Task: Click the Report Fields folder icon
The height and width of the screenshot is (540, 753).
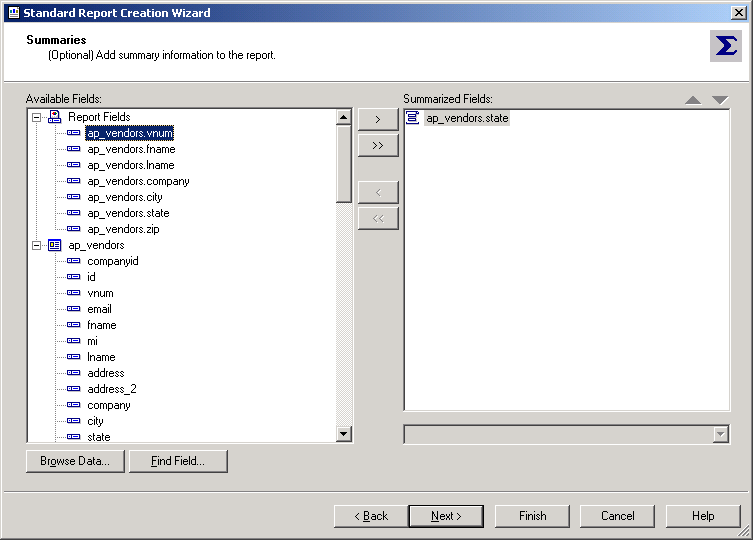Action: coord(55,117)
